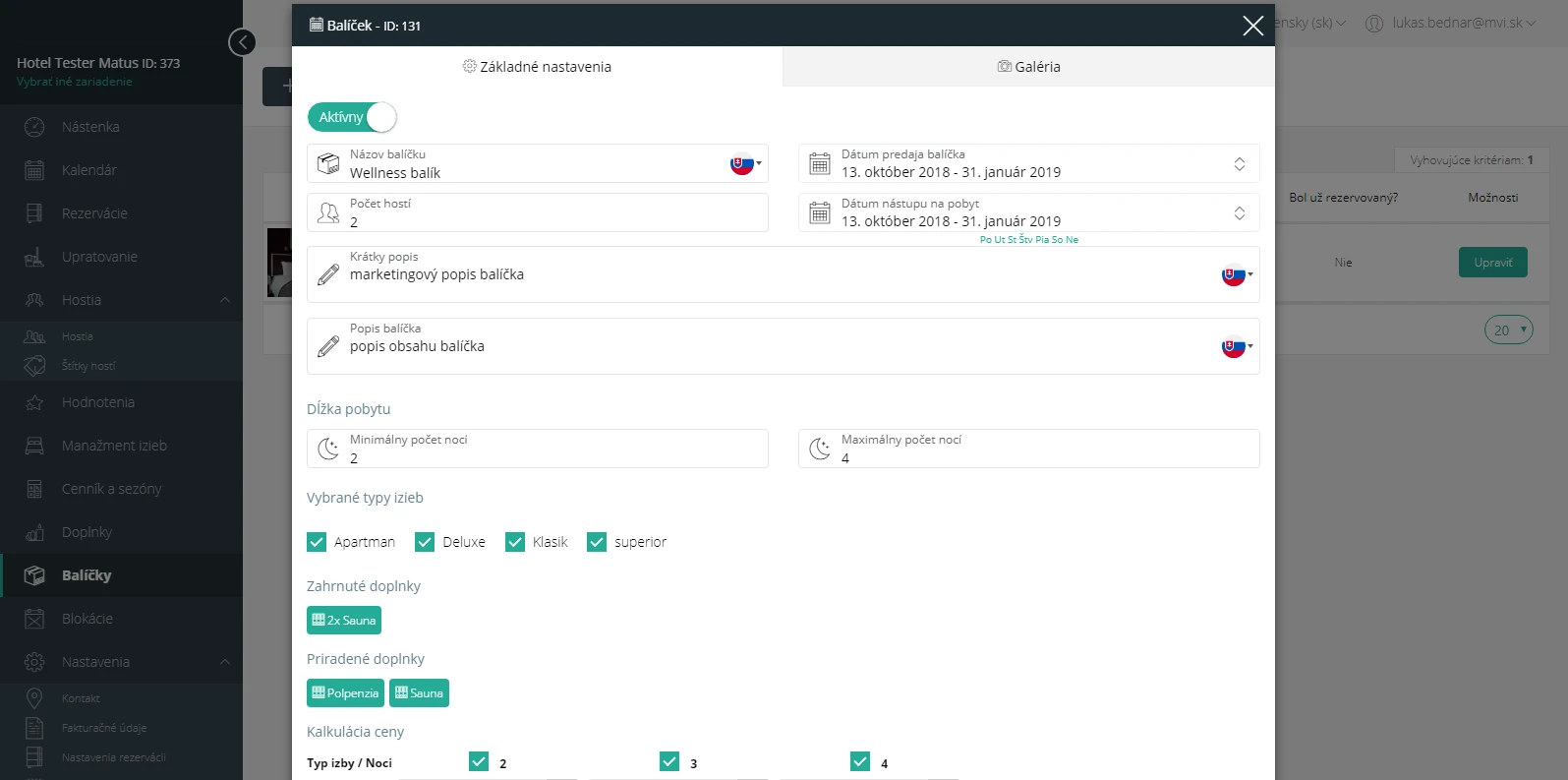Uncheck the superior room type

[597, 542]
